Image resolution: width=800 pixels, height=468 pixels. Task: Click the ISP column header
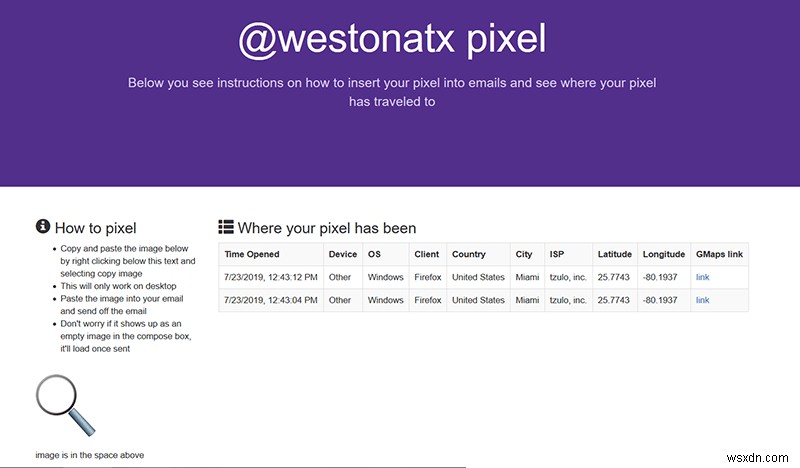click(557, 254)
